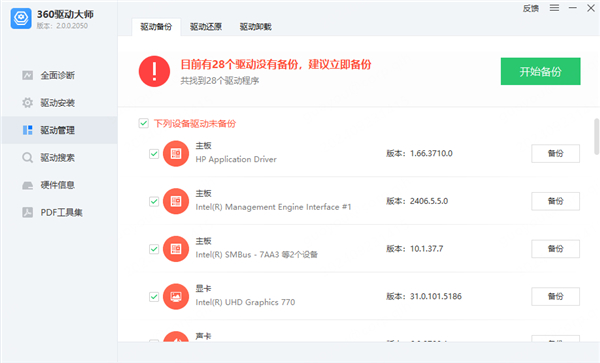This screenshot has width=600, height=363.
Task: Click 备份 for Intel UHD Graphics 770
Action: [555, 296]
